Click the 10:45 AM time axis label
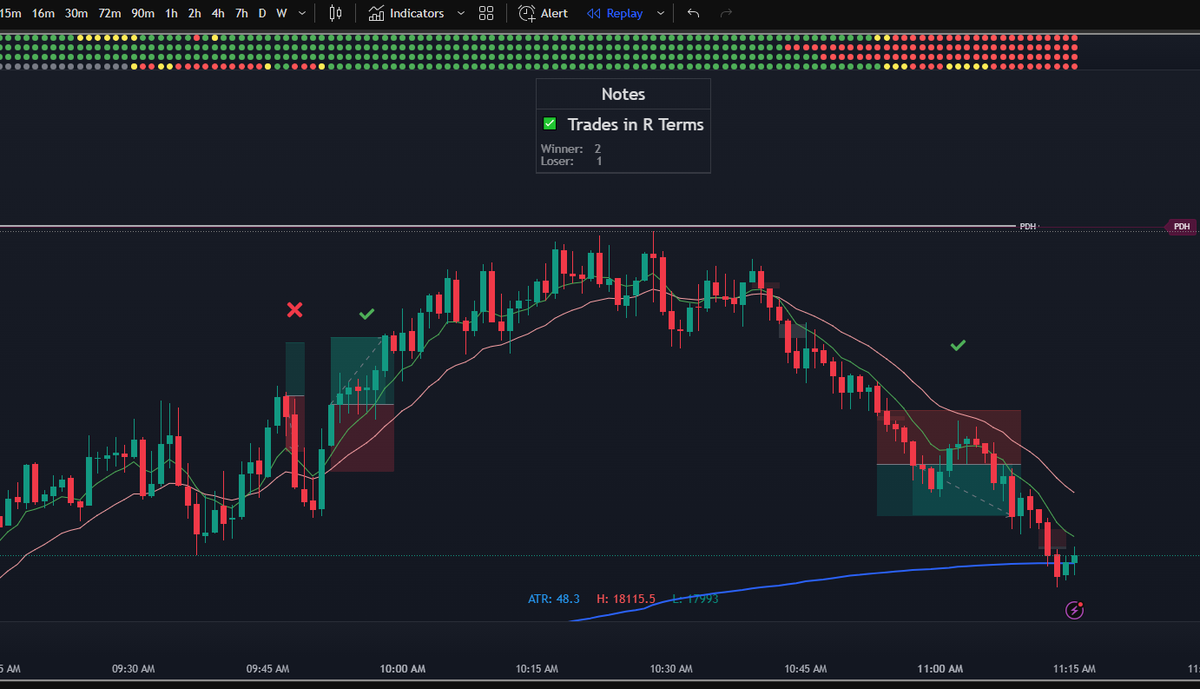Screen dimensions: 1200x689 tap(805, 668)
